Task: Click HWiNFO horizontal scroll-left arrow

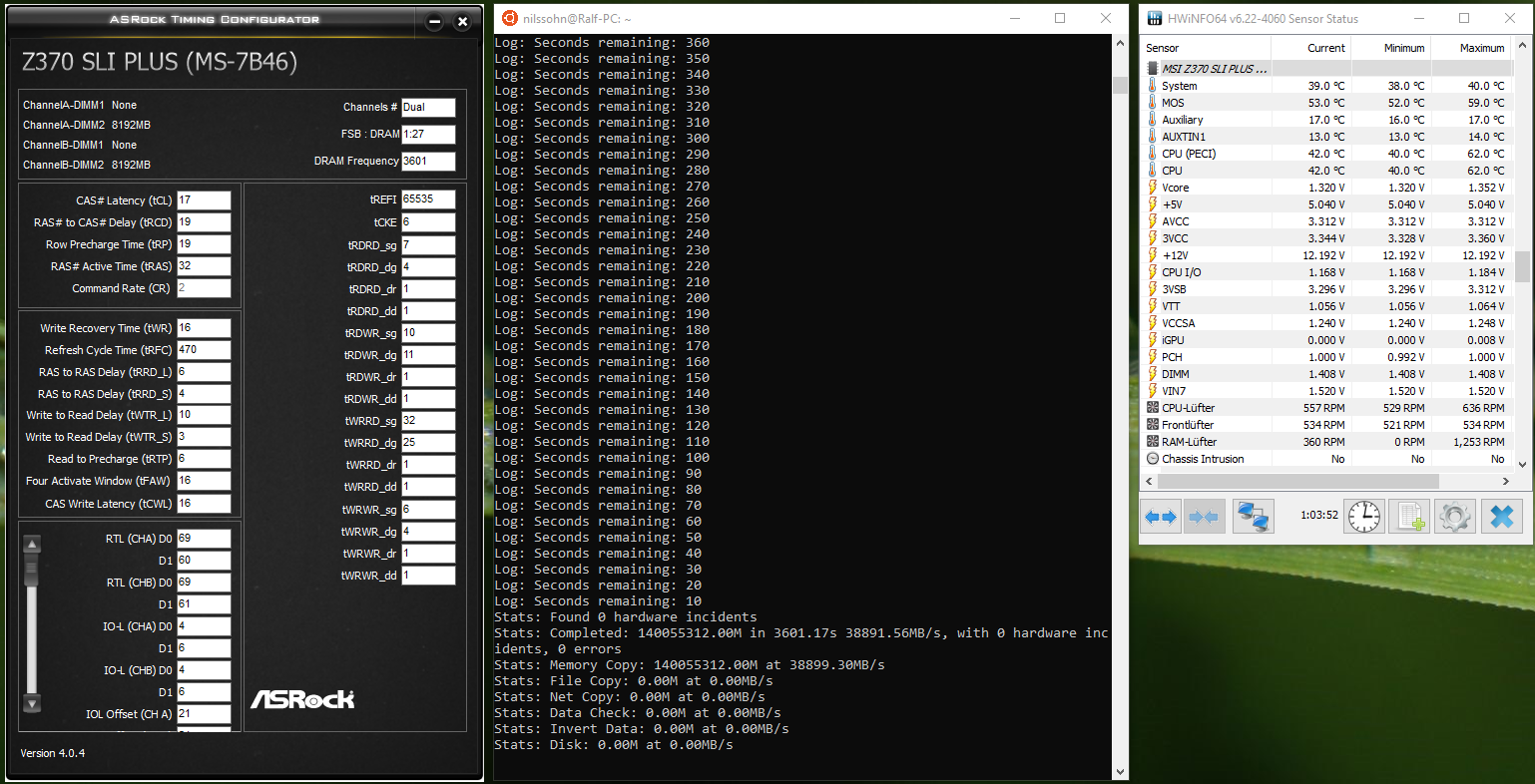Action: (x=1149, y=481)
